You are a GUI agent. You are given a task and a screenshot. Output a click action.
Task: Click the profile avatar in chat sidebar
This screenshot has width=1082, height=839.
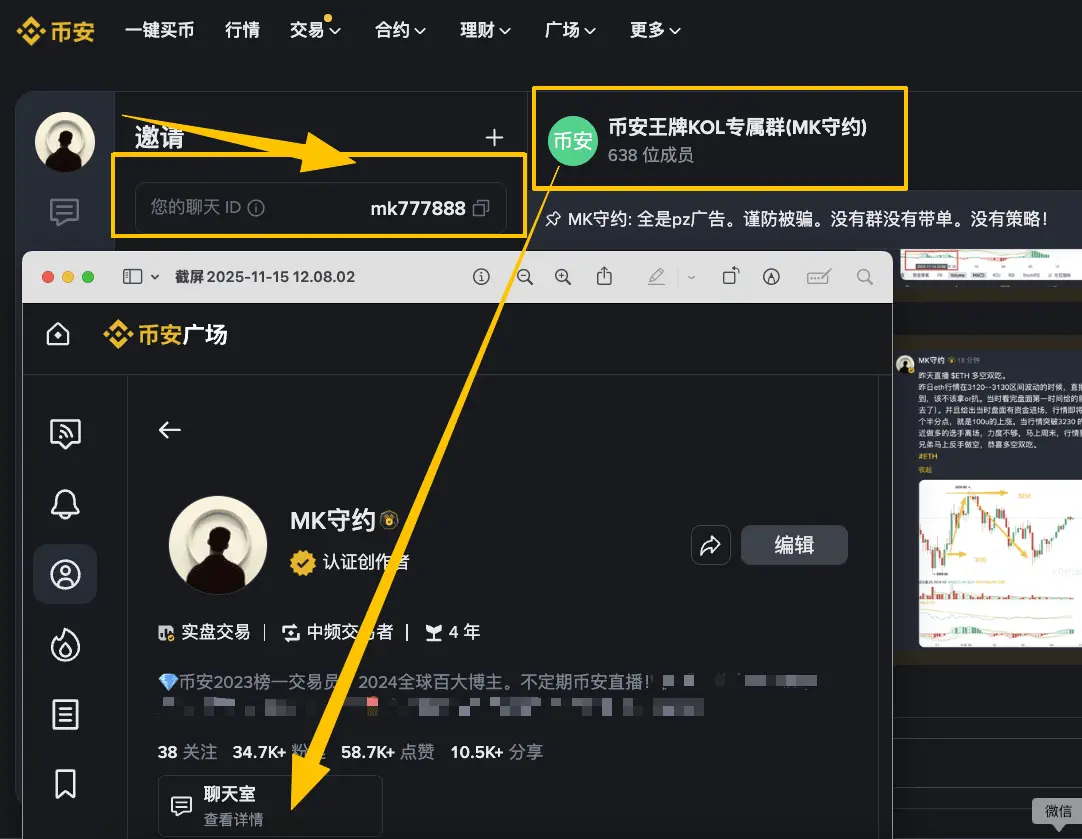point(65,142)
